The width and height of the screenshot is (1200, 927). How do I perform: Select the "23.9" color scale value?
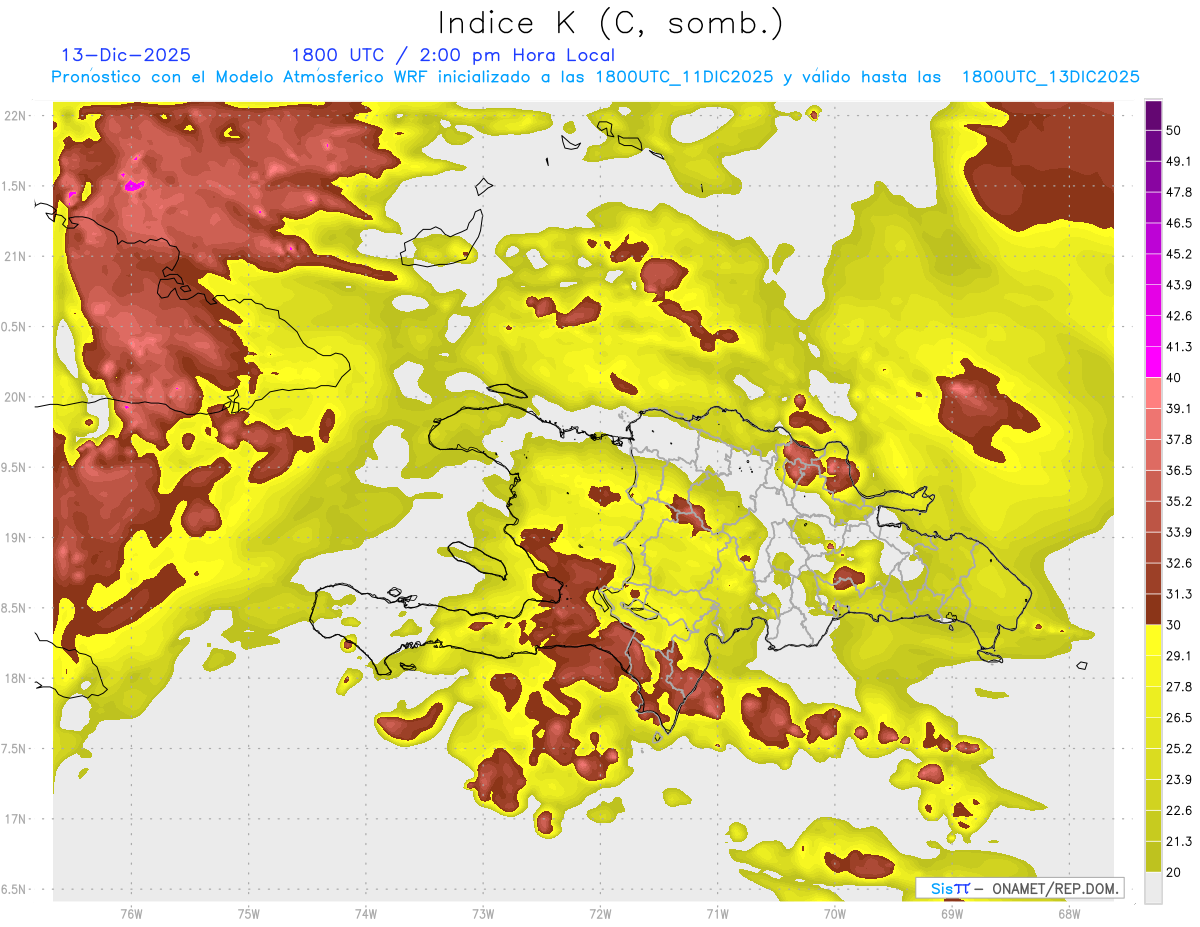(x=1179, y=780)
